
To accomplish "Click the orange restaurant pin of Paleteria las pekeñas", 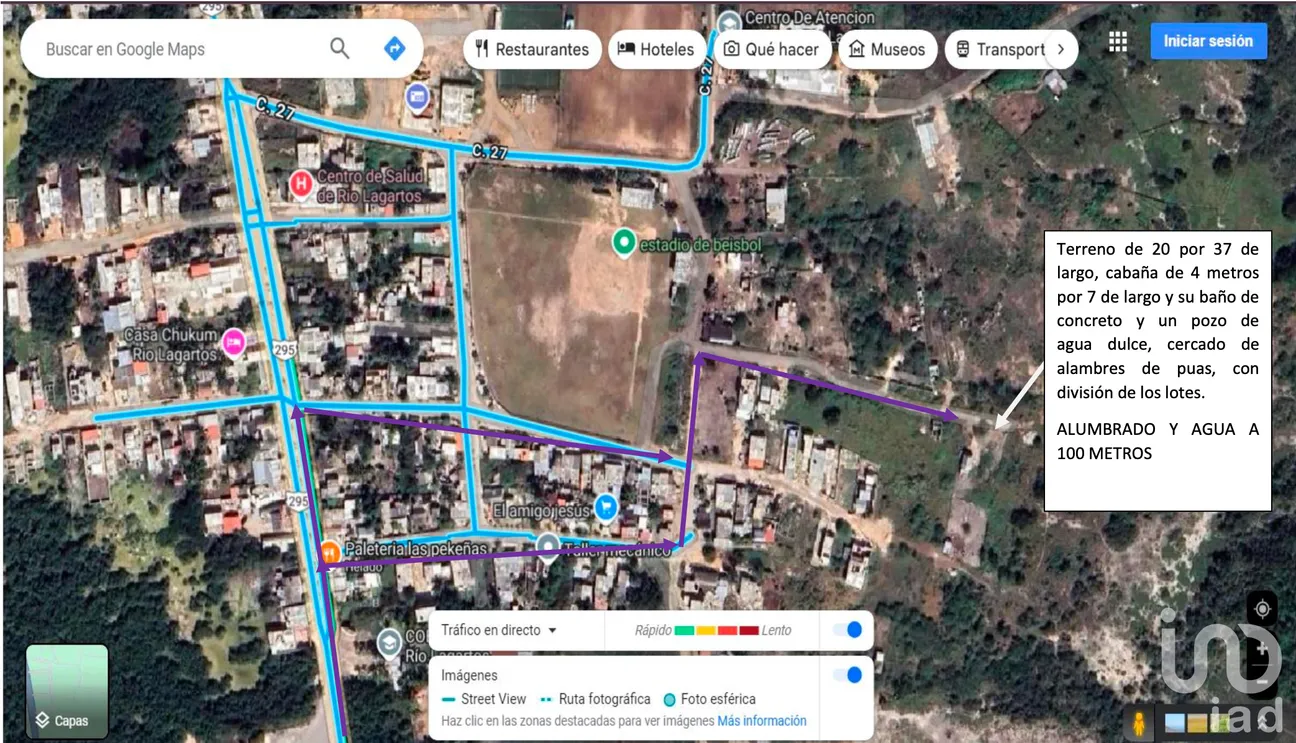I will click(x=330, y=551).
